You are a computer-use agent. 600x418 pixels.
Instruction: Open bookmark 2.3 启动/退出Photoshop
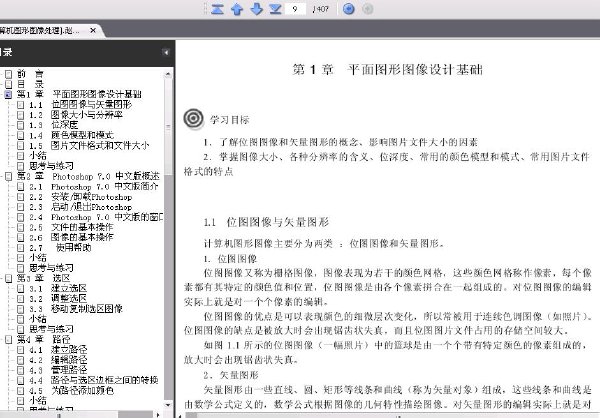80,207
